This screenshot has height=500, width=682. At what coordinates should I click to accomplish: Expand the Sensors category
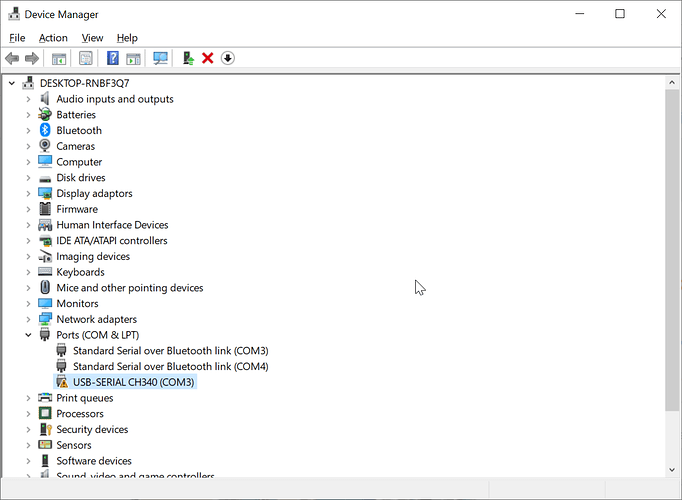click(x=28, y=445)
